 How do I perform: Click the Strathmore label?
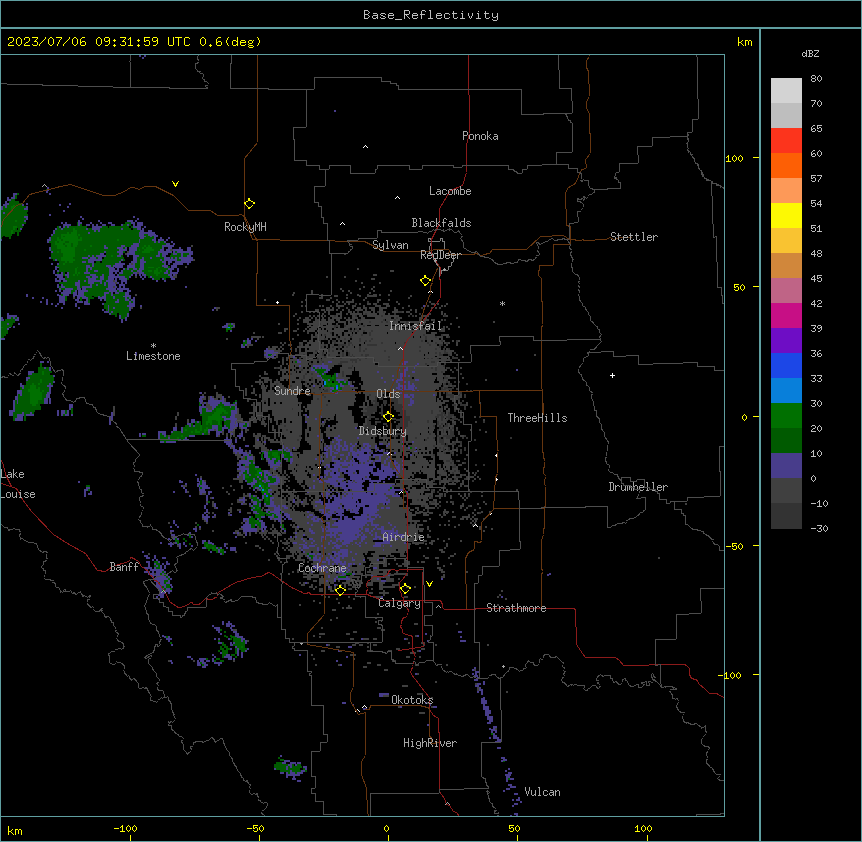[516, 608]
